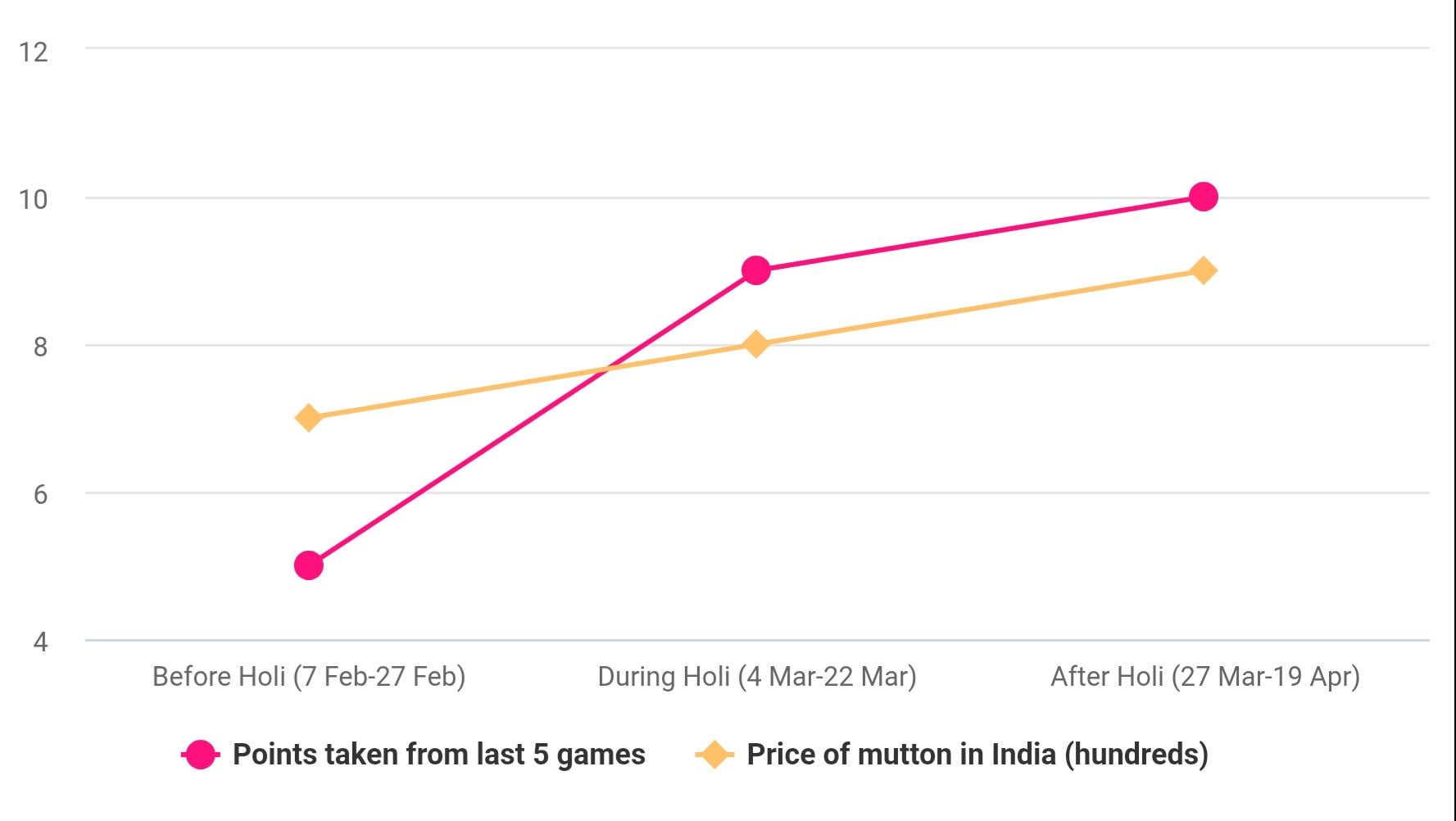Select the orange diamond marker for Before Holi
Viewport: 1456px width, 821px height.
308,418
